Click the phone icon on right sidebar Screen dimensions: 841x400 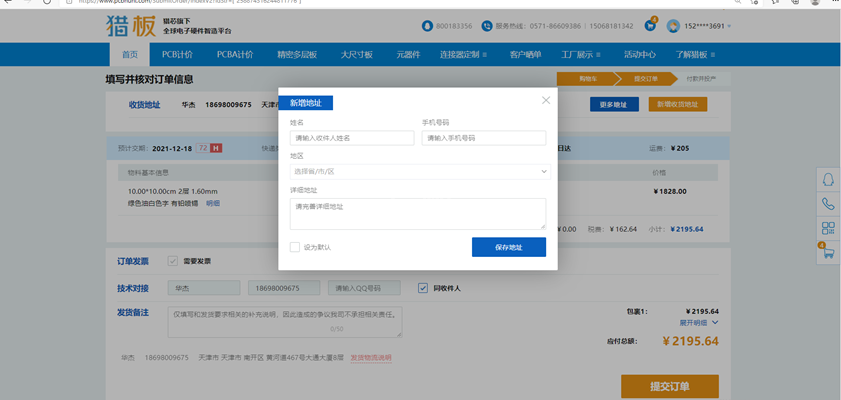827,204
